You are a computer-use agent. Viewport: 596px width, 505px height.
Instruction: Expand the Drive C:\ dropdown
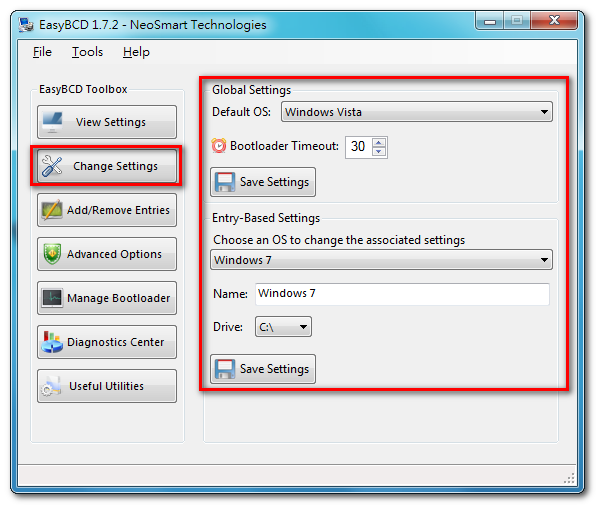click(283, 327)
